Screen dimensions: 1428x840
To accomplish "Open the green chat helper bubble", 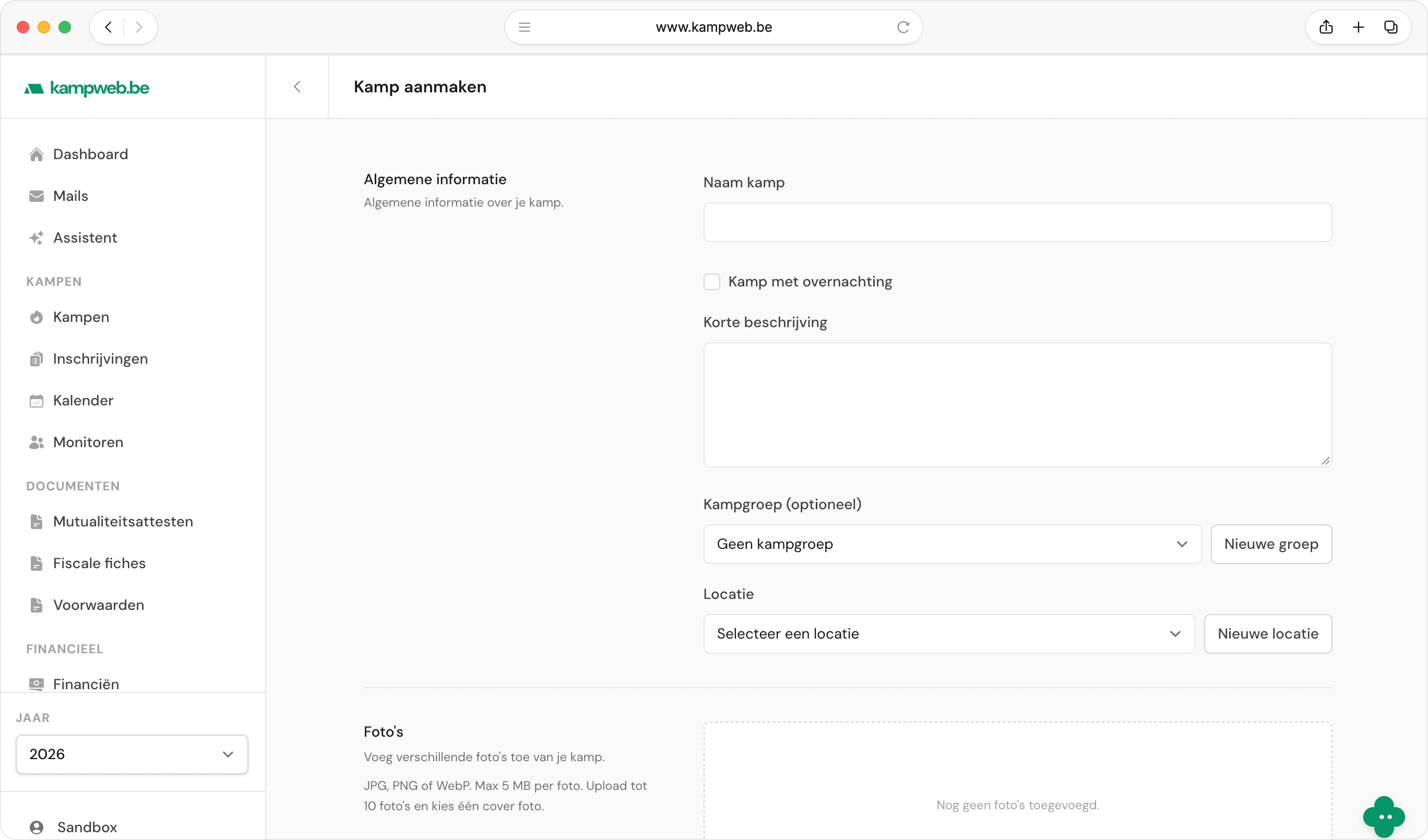I will pos(1384,817).
